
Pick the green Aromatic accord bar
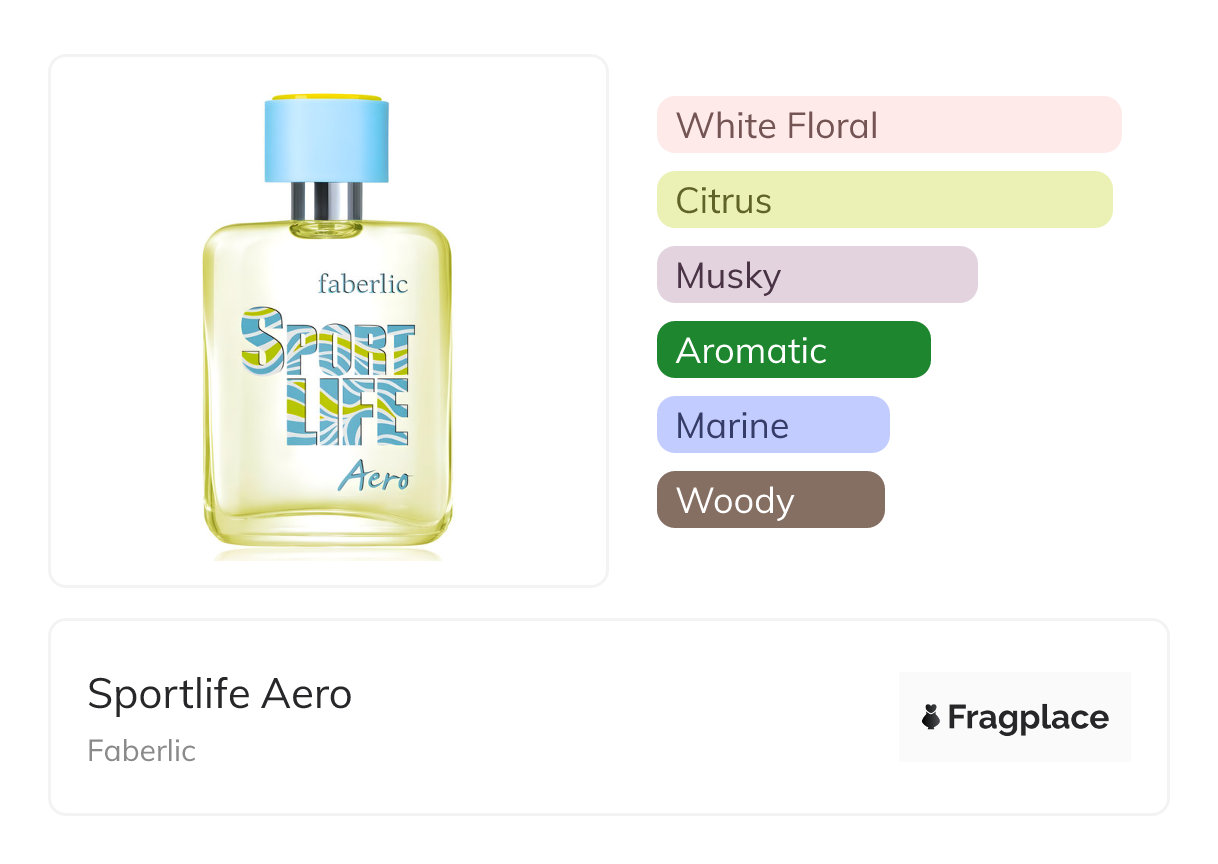click(793, 350)
